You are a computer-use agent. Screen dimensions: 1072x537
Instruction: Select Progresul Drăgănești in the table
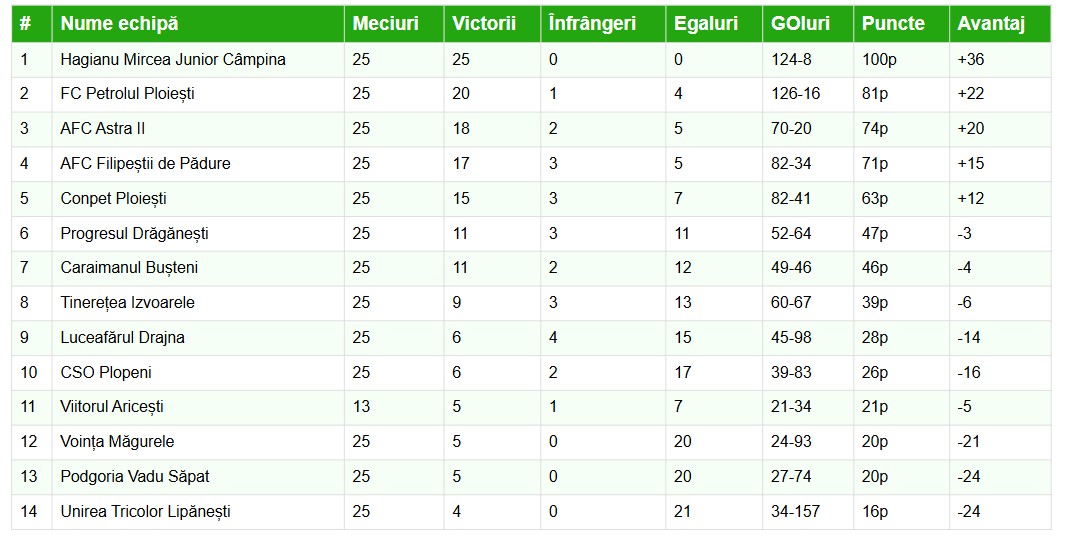(134, 233)
